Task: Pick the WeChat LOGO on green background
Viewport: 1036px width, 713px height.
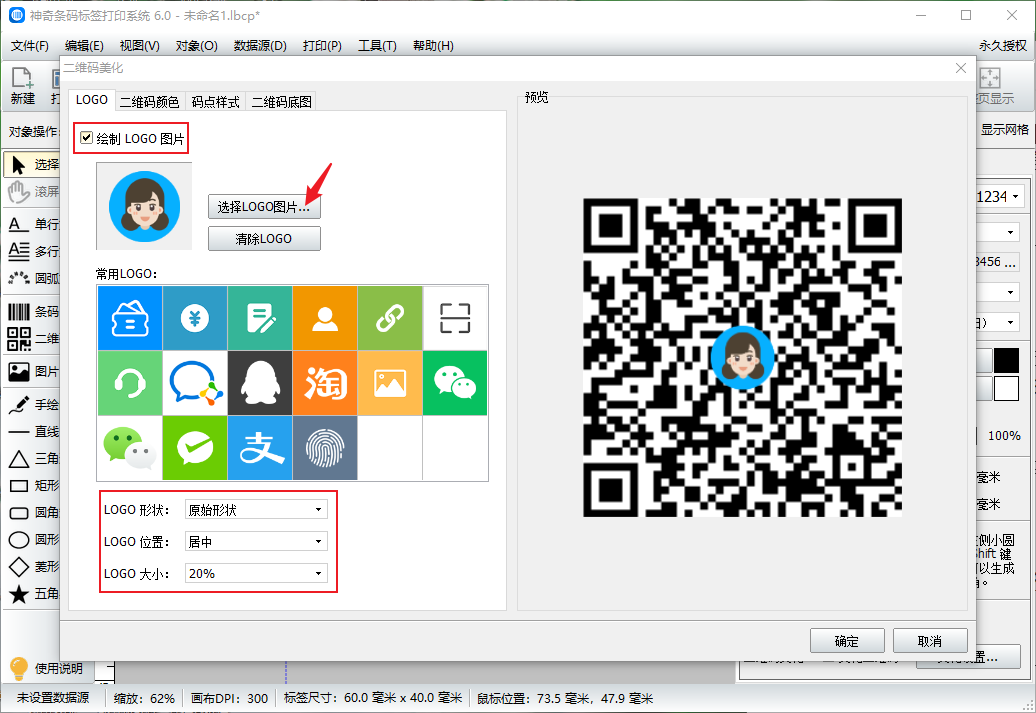Action: [x=455, y=383]
